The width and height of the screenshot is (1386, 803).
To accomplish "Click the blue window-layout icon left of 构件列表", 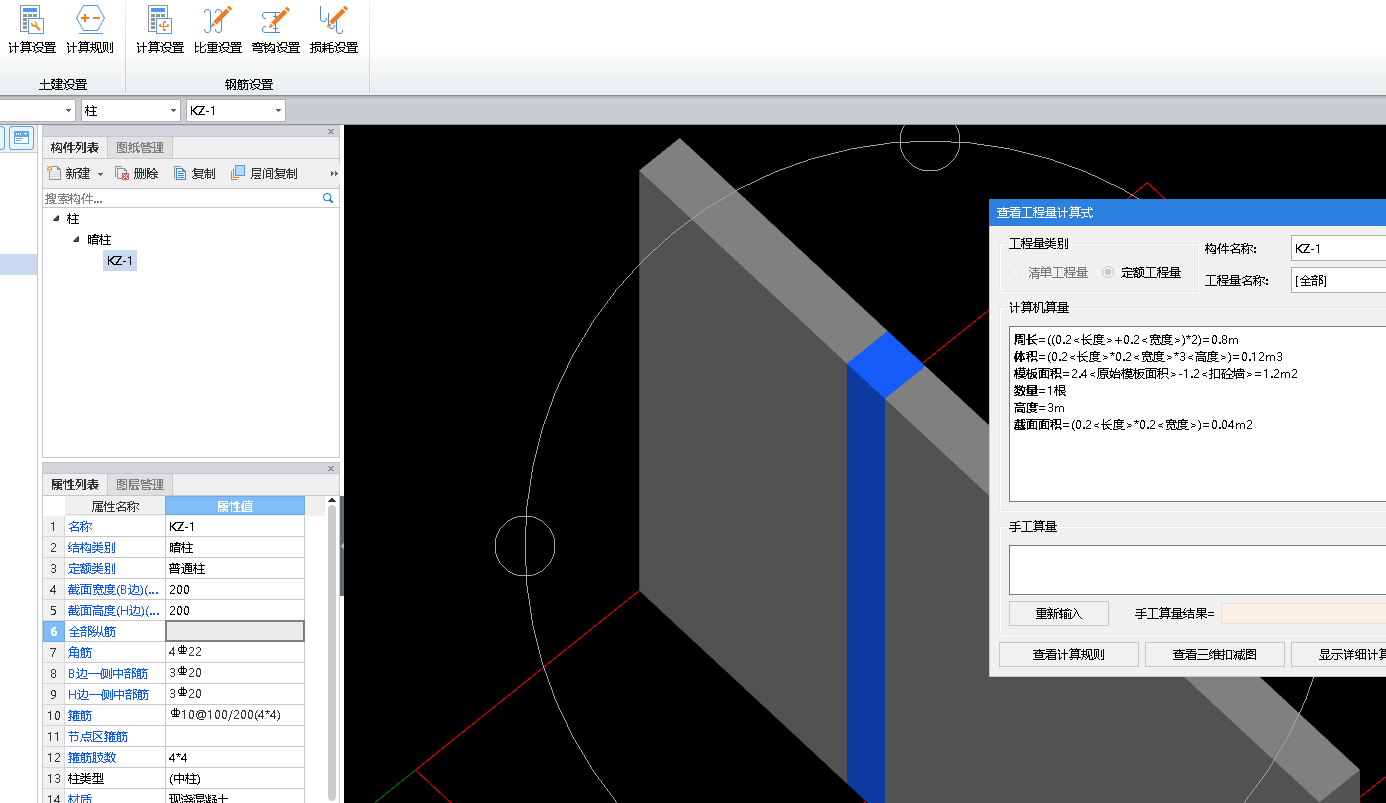I will [21, 138].
